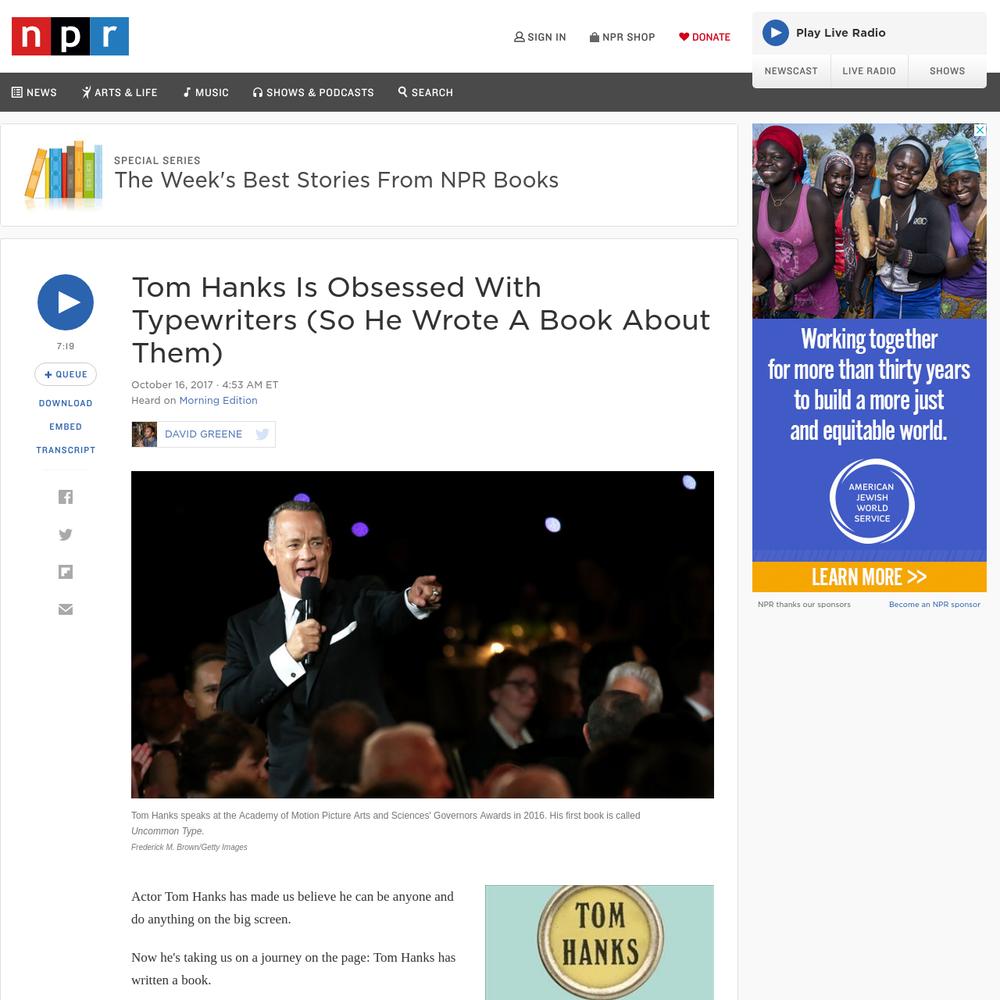
Task: Click the red Donate link
Action: click(x=704, y=37)
